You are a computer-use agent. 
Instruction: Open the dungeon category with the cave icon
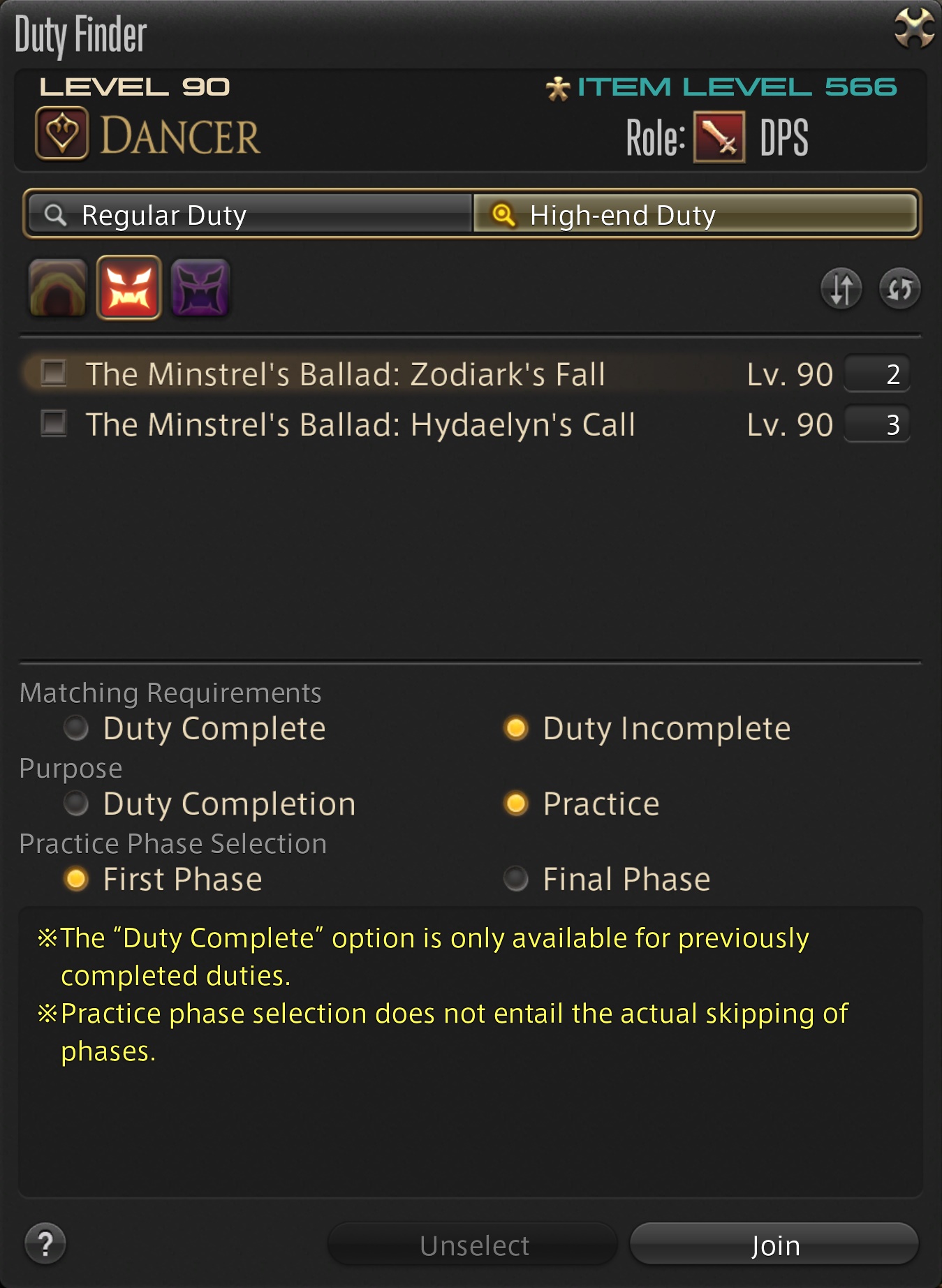pyautogui.click(x=58, y=288)
